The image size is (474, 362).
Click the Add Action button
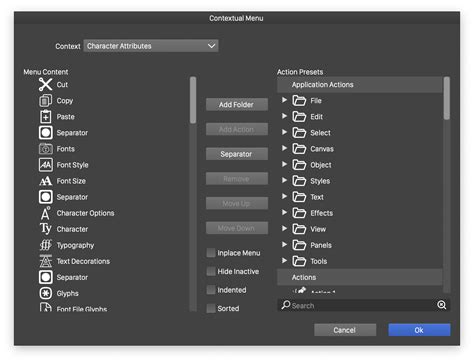pyautogui.click(x=237, y=129)
